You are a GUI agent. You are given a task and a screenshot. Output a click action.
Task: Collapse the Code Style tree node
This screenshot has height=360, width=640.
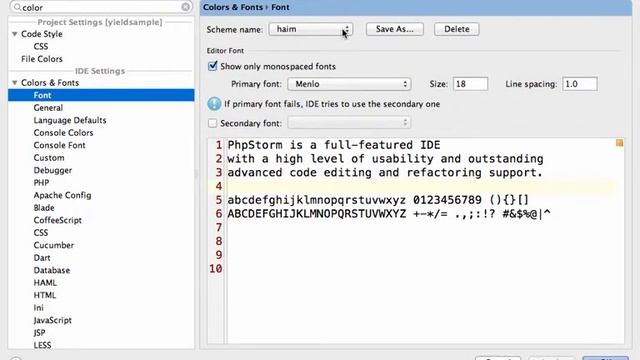pos(15,34)
